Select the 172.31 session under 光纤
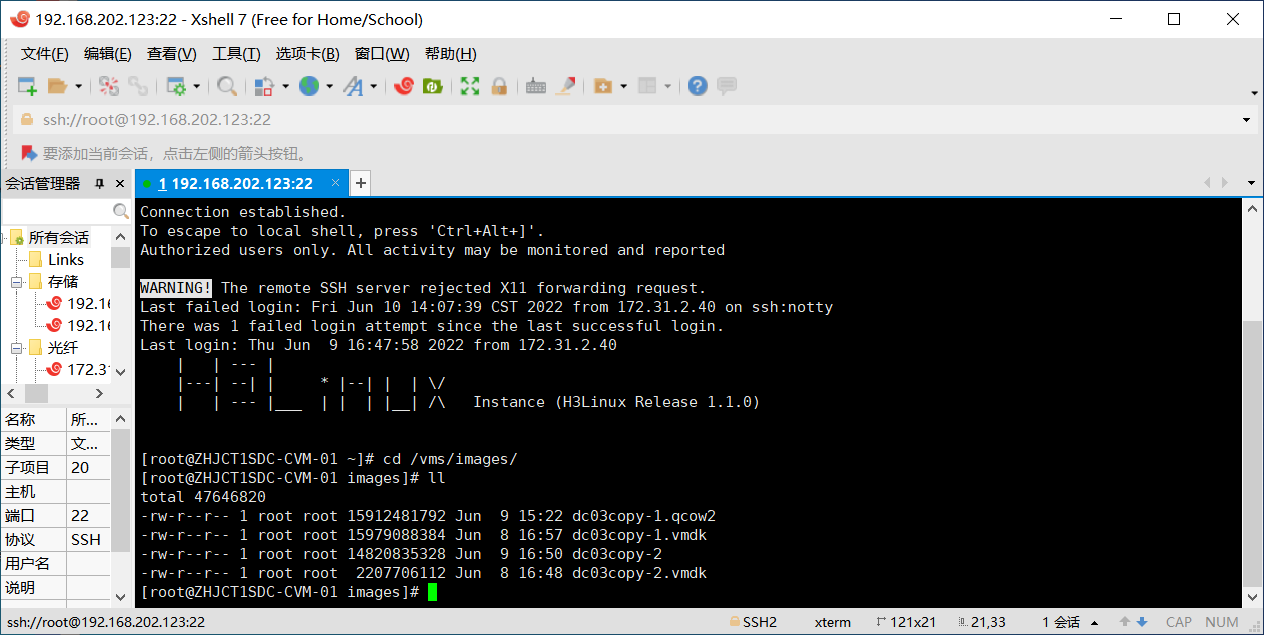Image resolution: width=1264 pixels, height=635 pixels. (x=88, y=370)
